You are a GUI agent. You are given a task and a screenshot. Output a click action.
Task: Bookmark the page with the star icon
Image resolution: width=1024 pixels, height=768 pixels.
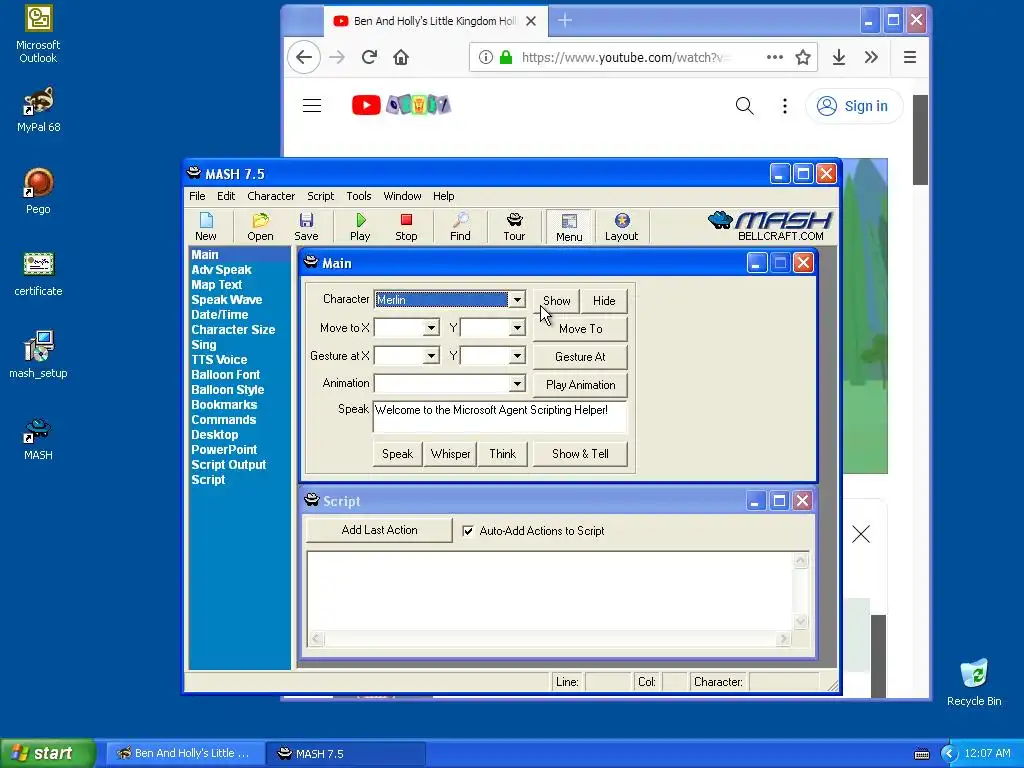(803, 57)
